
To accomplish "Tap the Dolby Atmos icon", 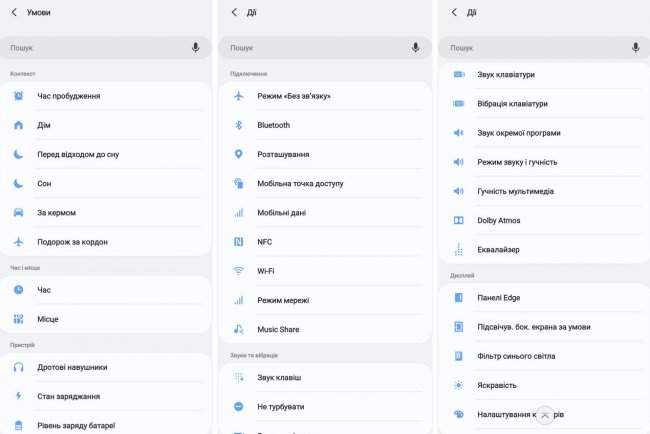I will 458,220.
